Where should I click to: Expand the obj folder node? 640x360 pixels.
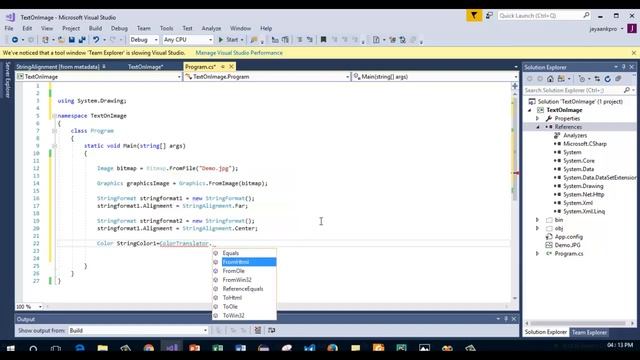pyautogui.click(x=538, y=228)
